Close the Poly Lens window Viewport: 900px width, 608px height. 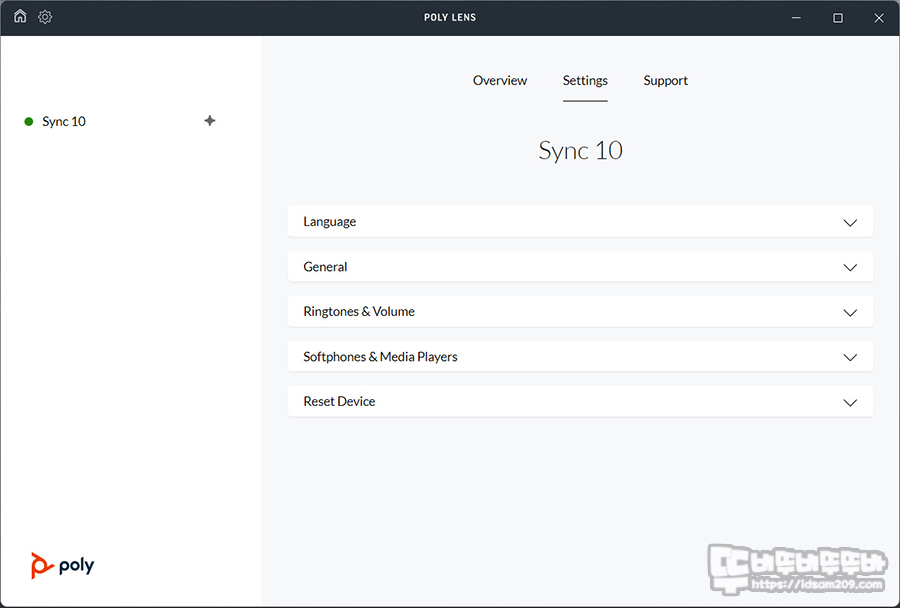coord(879,18)
